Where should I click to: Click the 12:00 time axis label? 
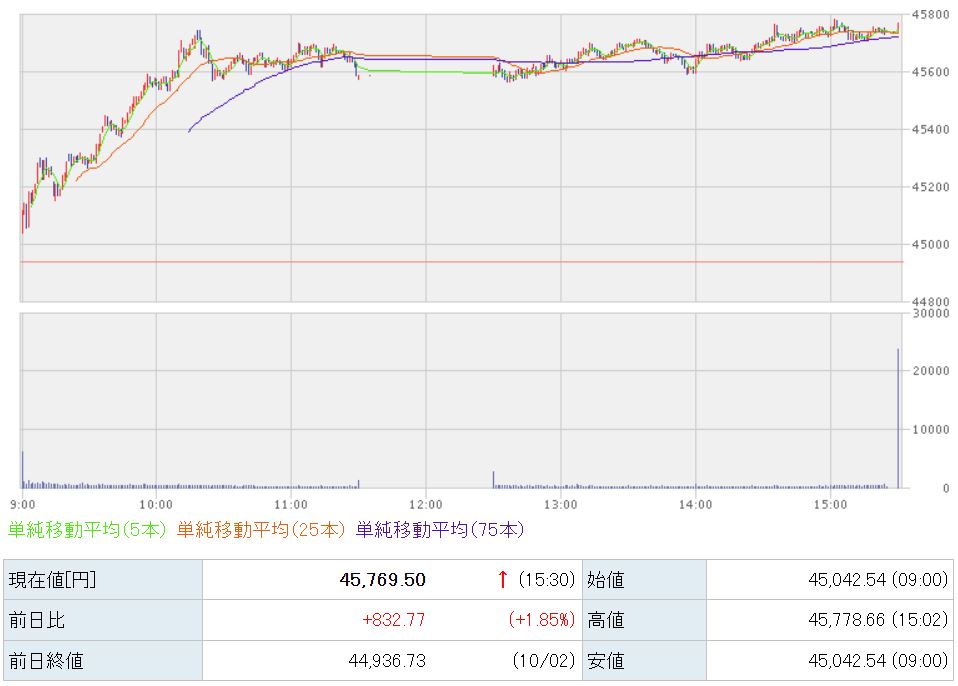[426, 503]
